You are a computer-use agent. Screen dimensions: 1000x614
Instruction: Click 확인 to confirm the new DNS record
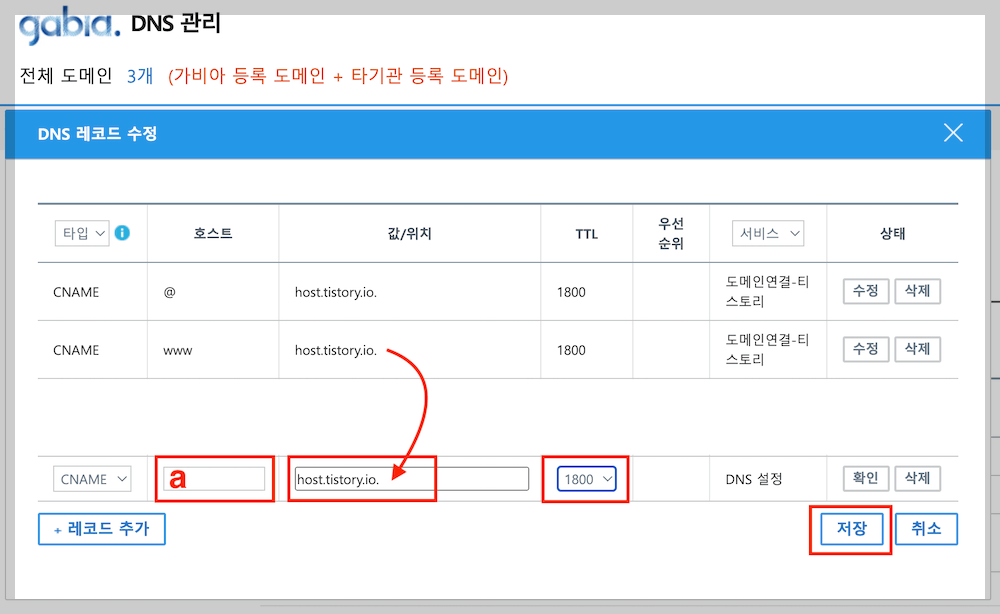coord(864,478)
